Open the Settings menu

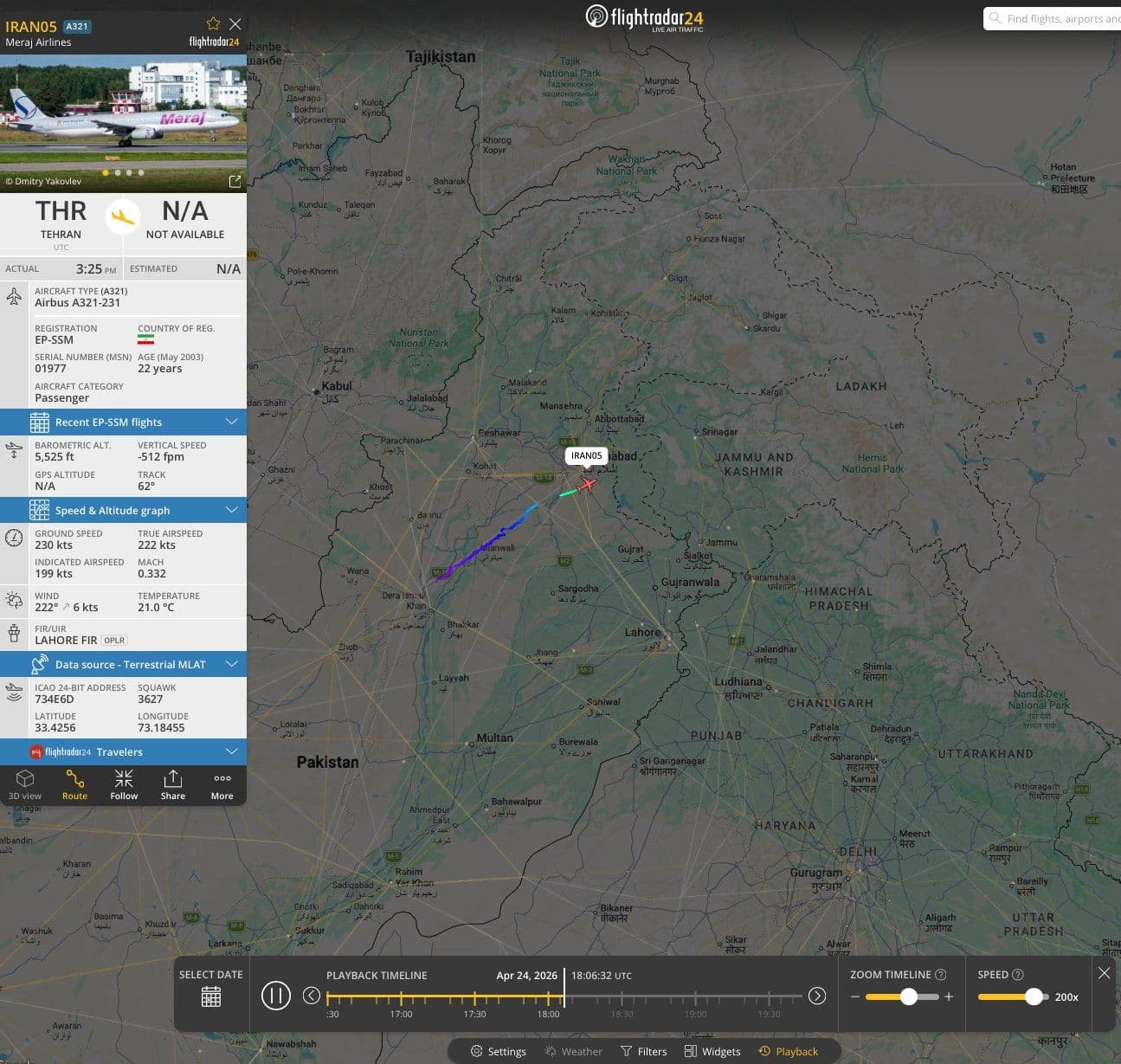(498, 1051)
